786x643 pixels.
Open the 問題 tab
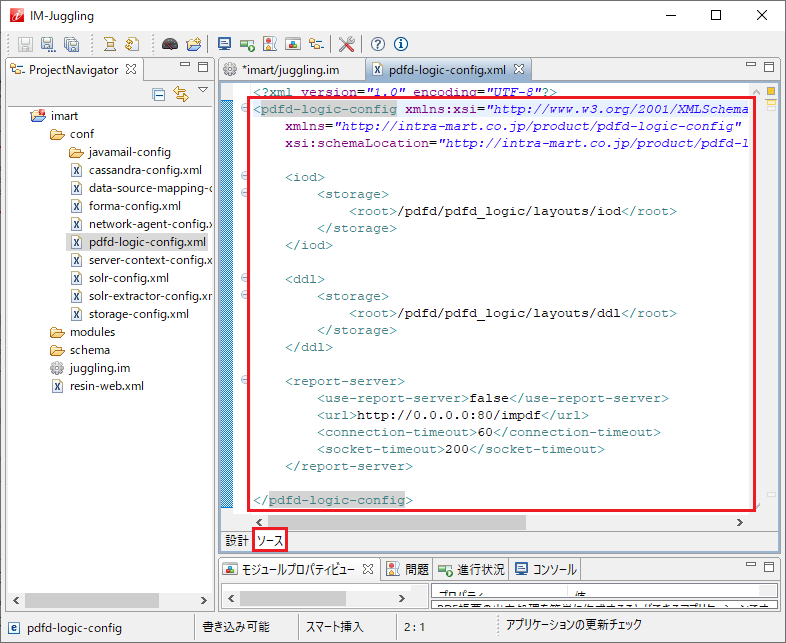click(408, 570)
